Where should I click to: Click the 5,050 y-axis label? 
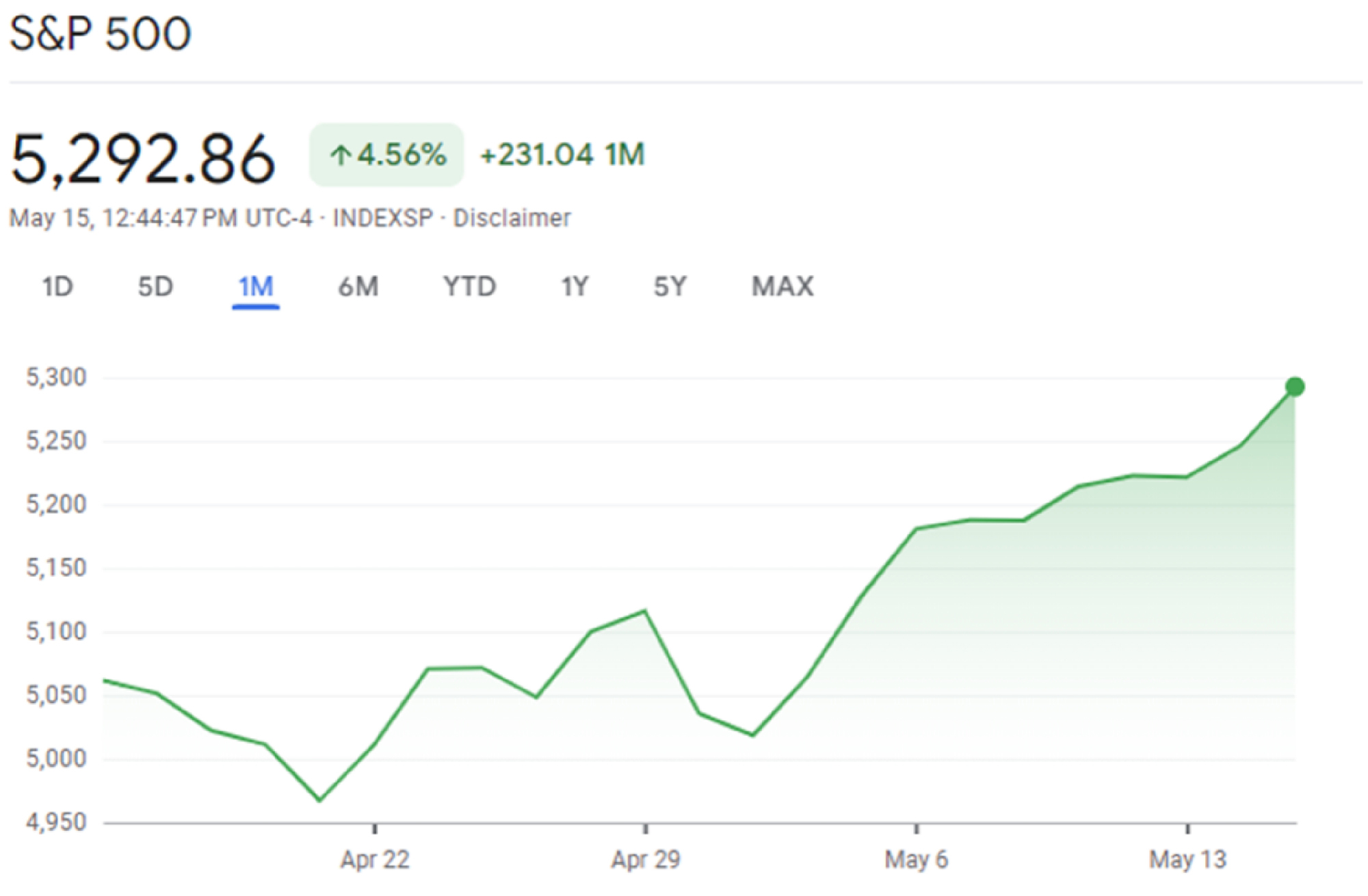click(57, 695)
